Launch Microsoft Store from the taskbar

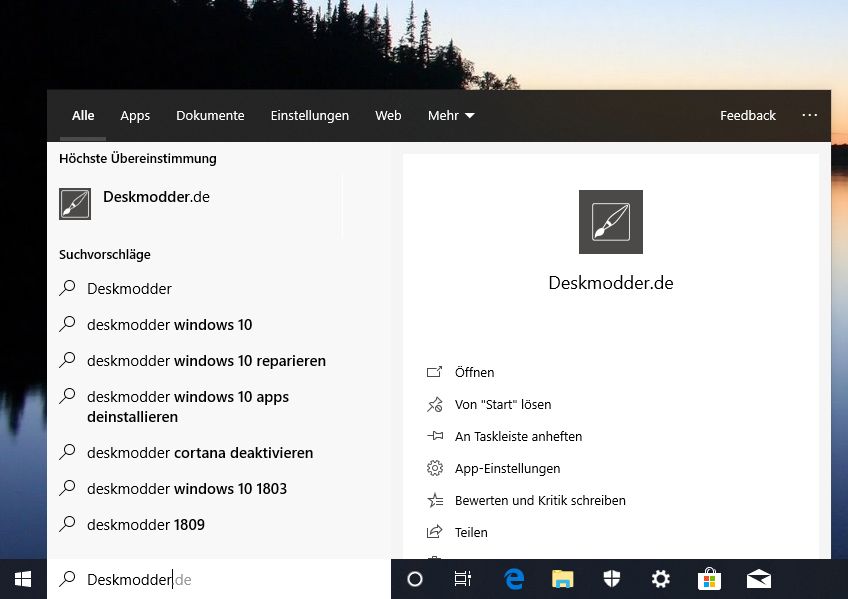click(x=710, y=579)
